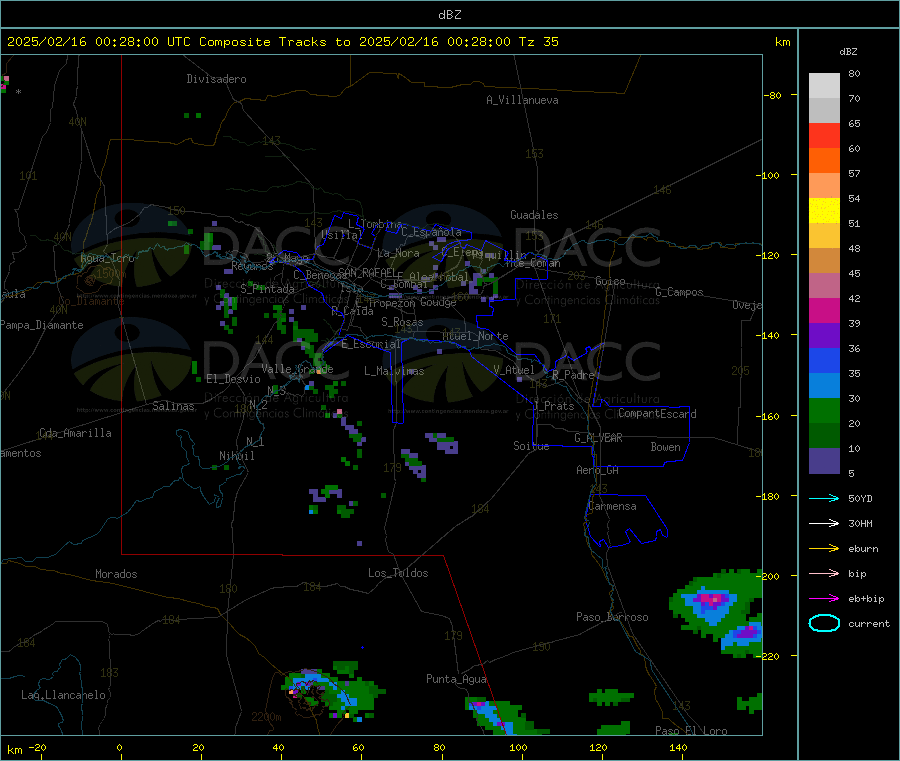Click the 'CompantEscard' map label
The image size is (900, 761).
coord(657,414)
